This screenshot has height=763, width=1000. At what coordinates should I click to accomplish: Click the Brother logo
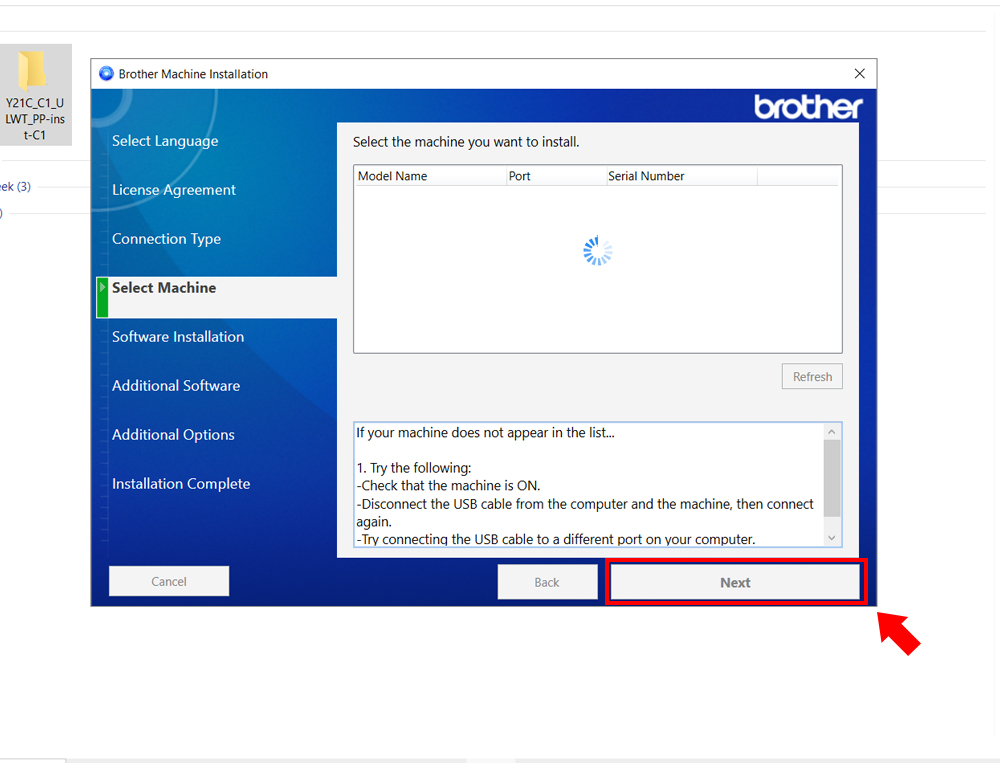(808, 107)
